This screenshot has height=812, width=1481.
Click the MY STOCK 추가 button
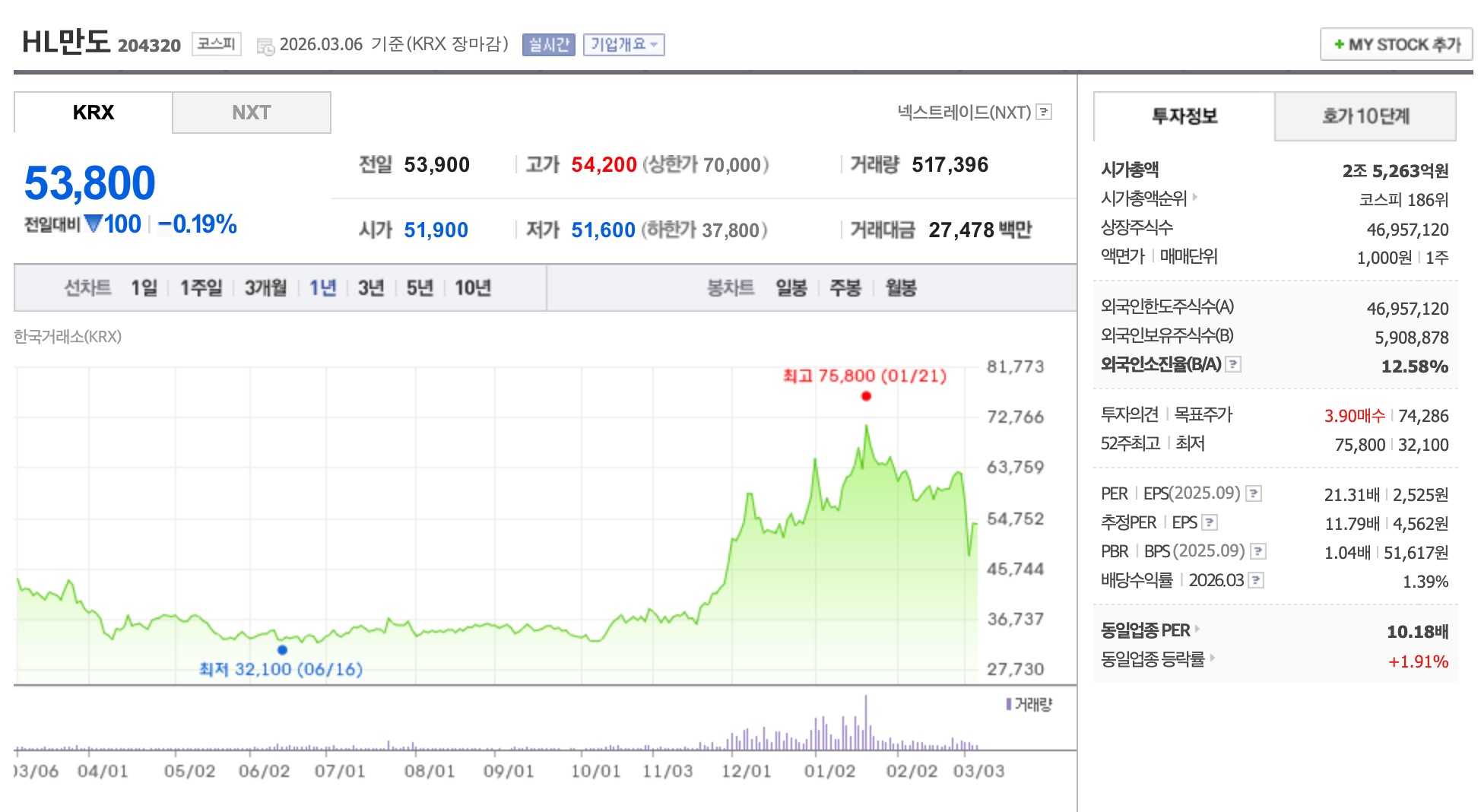pyautogui.click(x=1397, y=44)
